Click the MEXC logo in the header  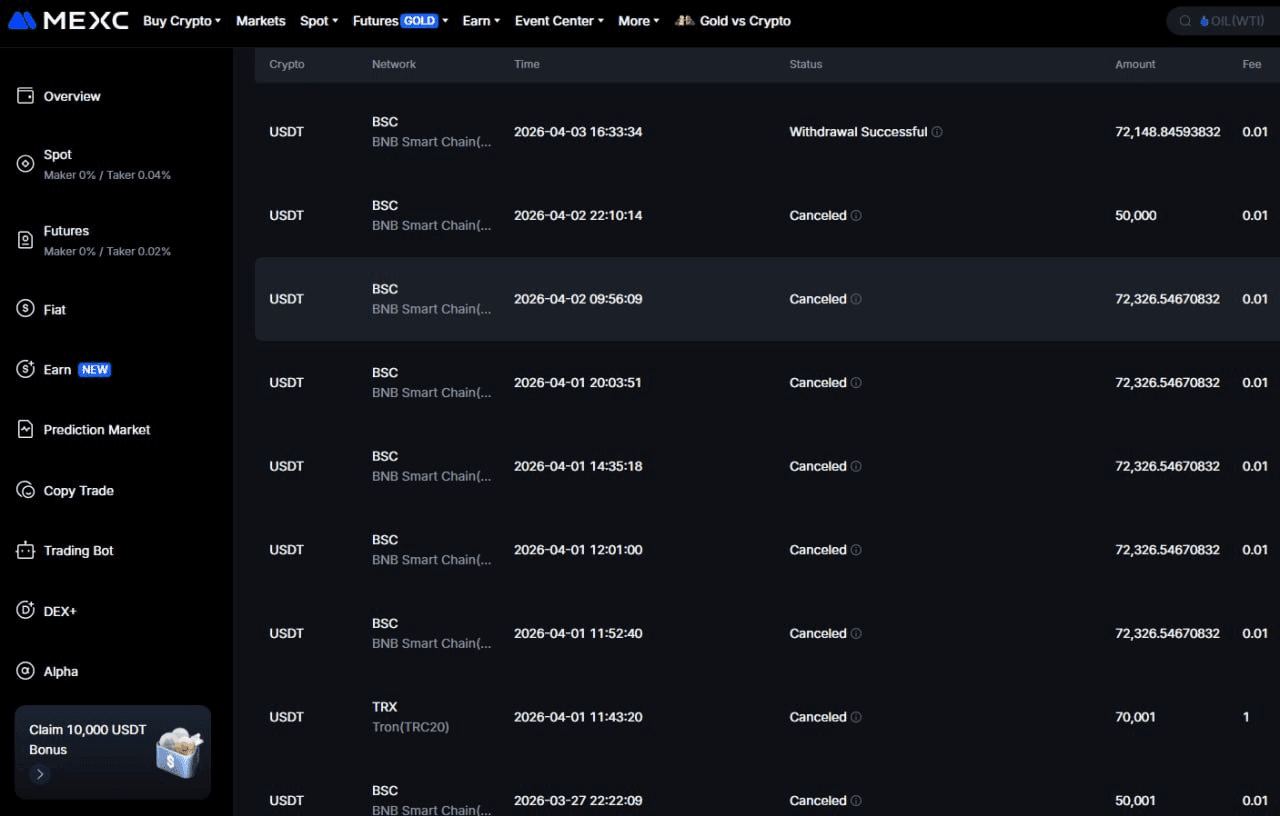pos(68,20)
